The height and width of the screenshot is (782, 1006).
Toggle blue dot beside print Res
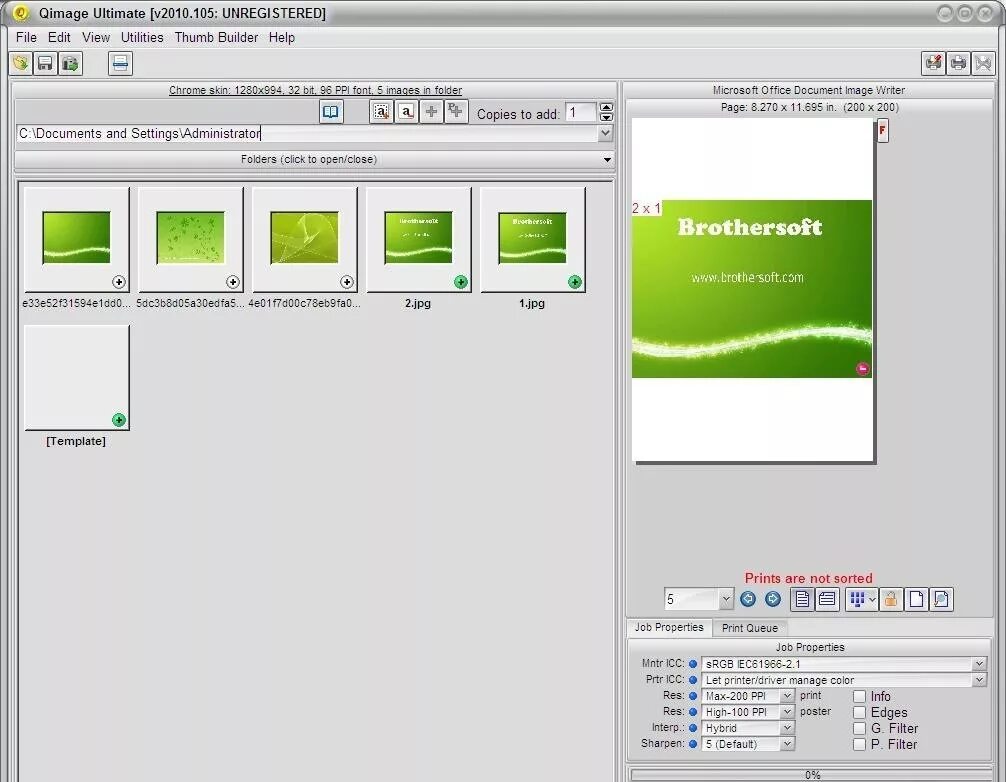693,696
